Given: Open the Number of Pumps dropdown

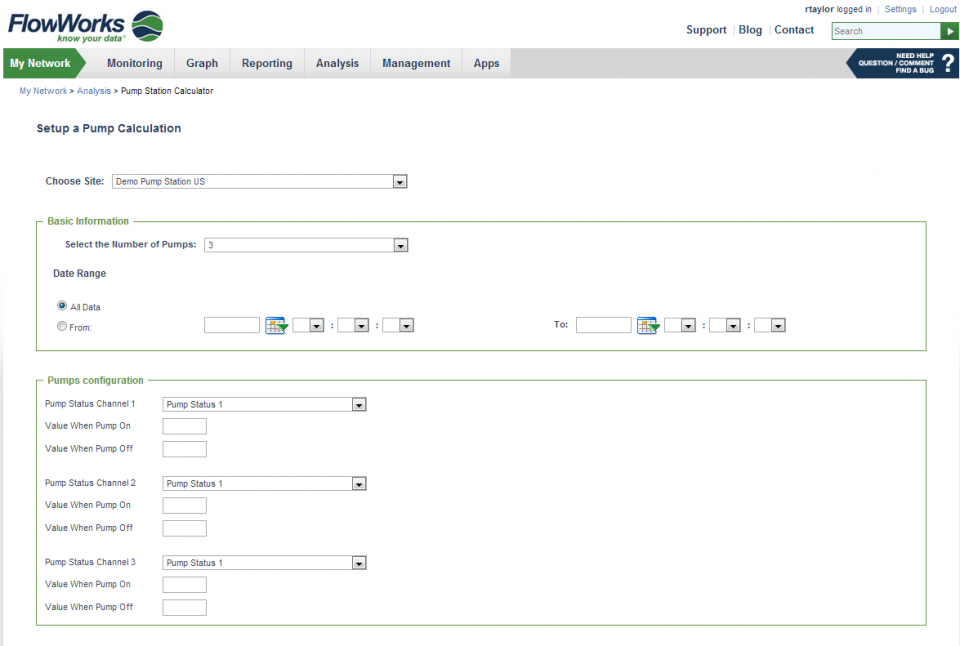Looking at the screenshot, I should tap(306, 245).
